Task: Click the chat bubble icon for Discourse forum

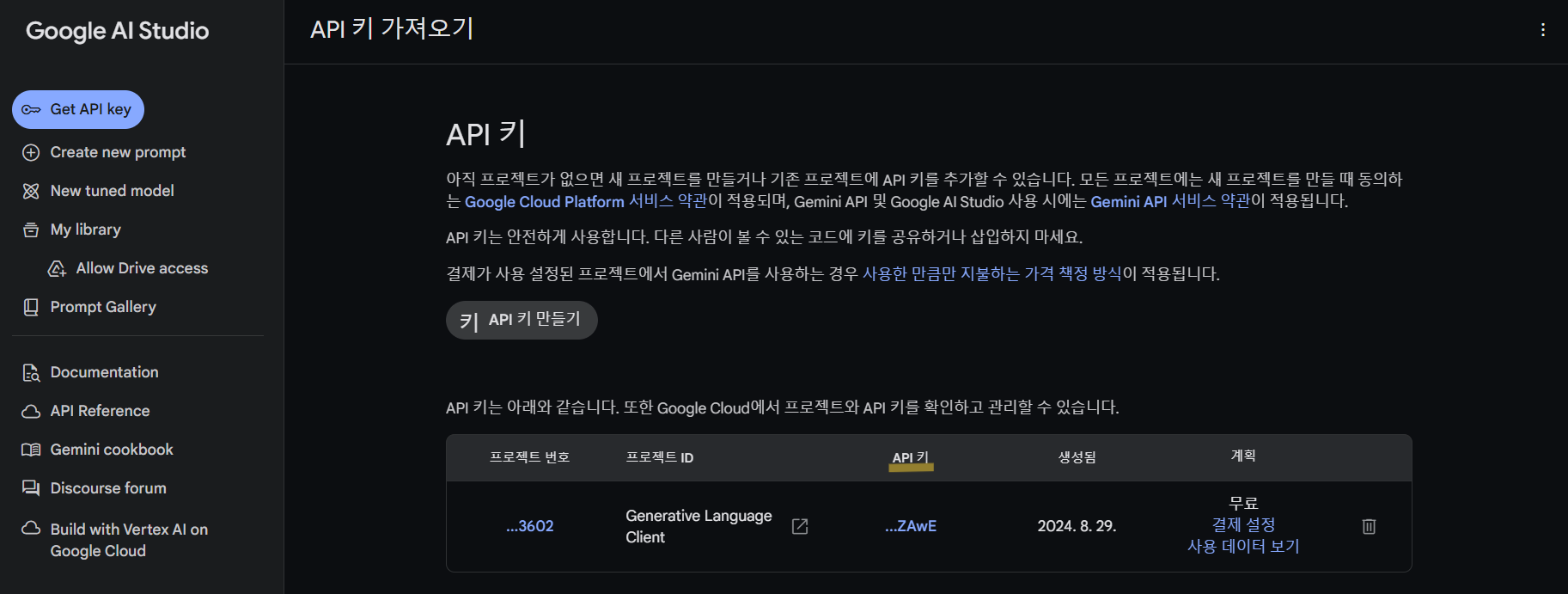Action: point(31,488)
